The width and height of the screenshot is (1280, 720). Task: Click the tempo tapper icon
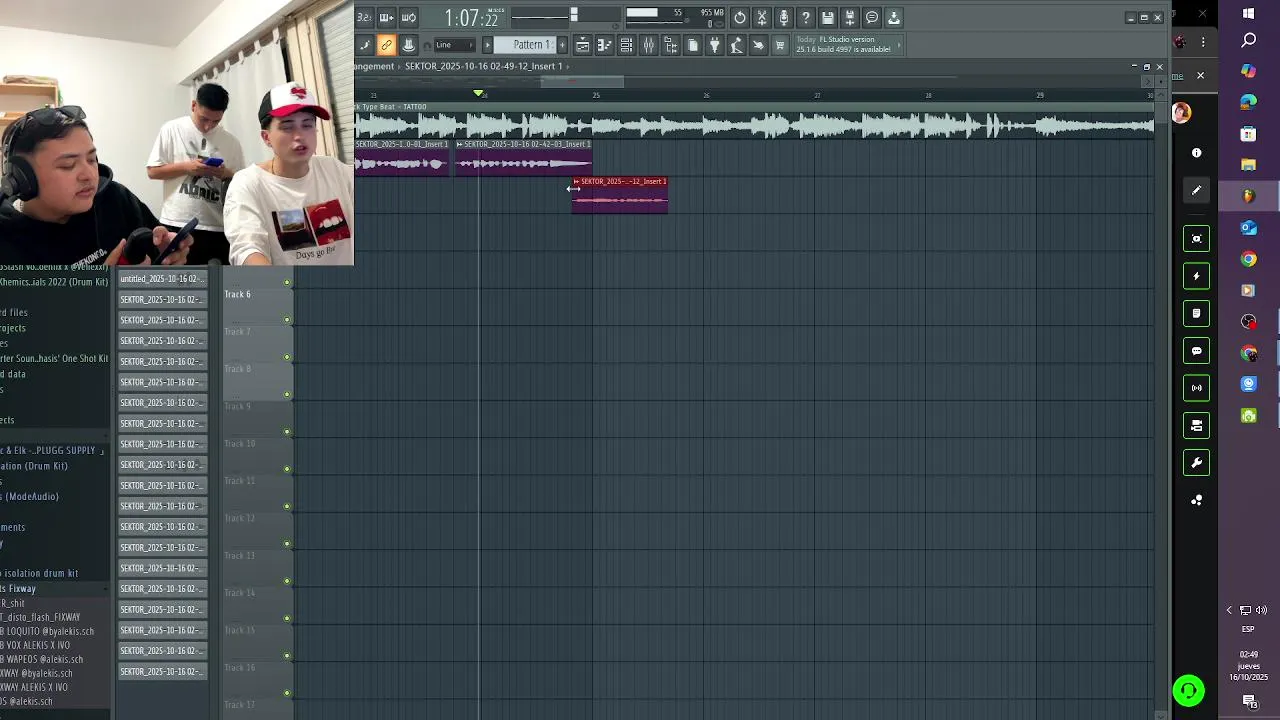tap(736, 45)
